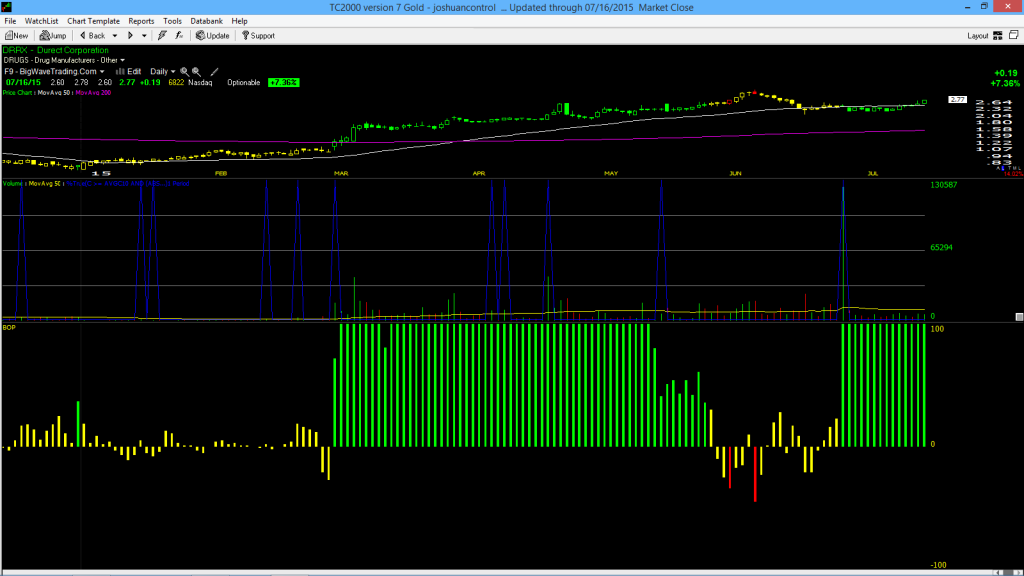Open the Chart Template menu
The image size is (1024, 576).
pos(93,21)
